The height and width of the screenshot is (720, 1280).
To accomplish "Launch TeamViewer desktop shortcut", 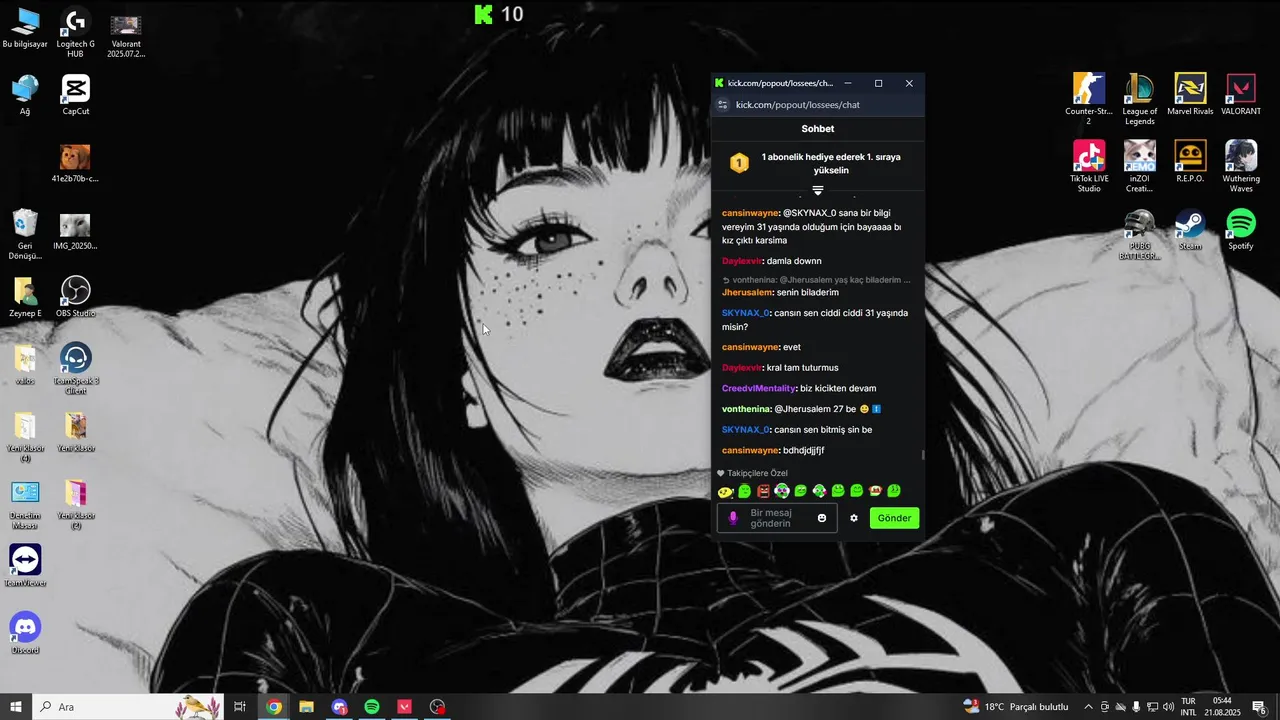I will pyautogui.click(x=25, y=566).
